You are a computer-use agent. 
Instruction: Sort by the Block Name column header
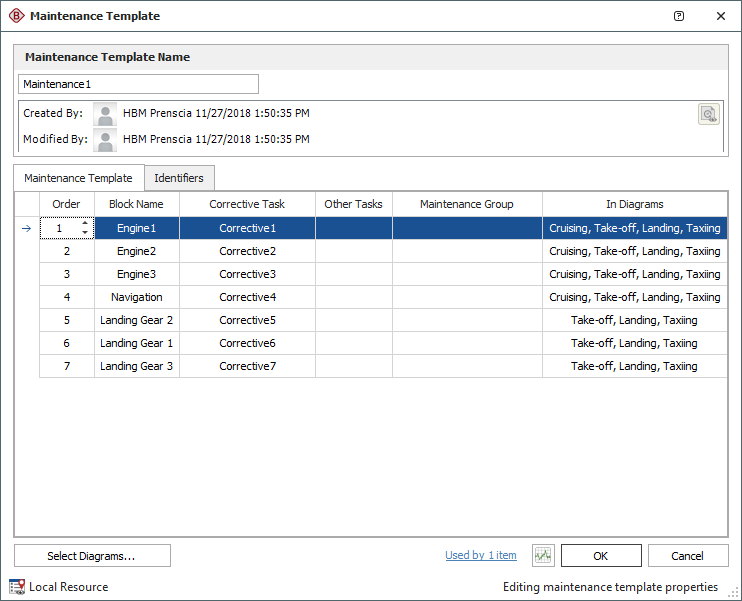coord(136,204)
